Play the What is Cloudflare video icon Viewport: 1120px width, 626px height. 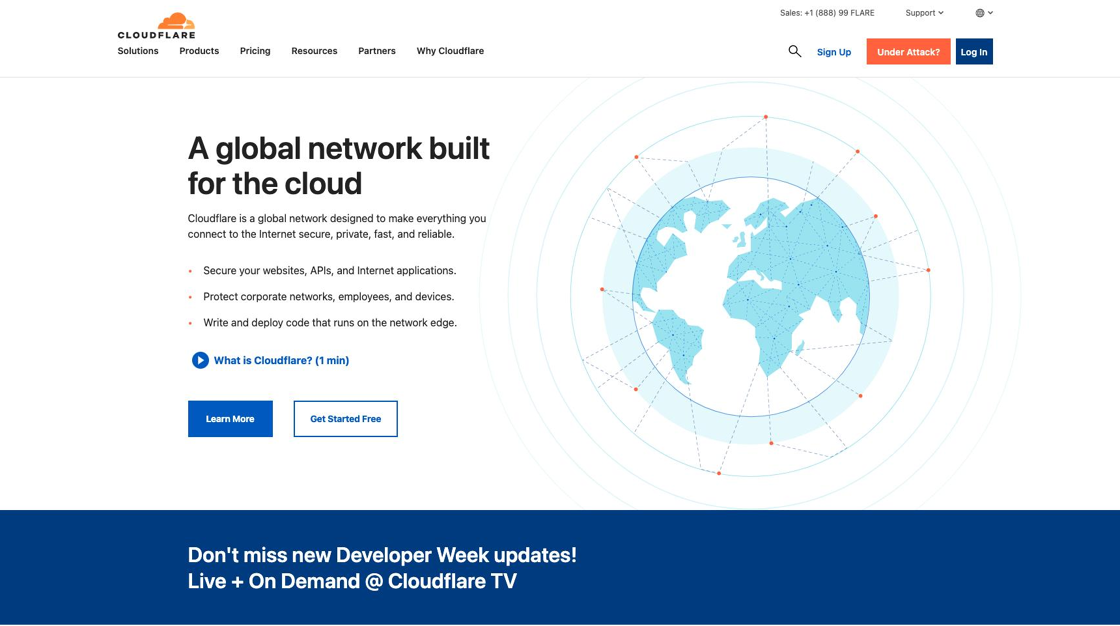click(200, 360)
